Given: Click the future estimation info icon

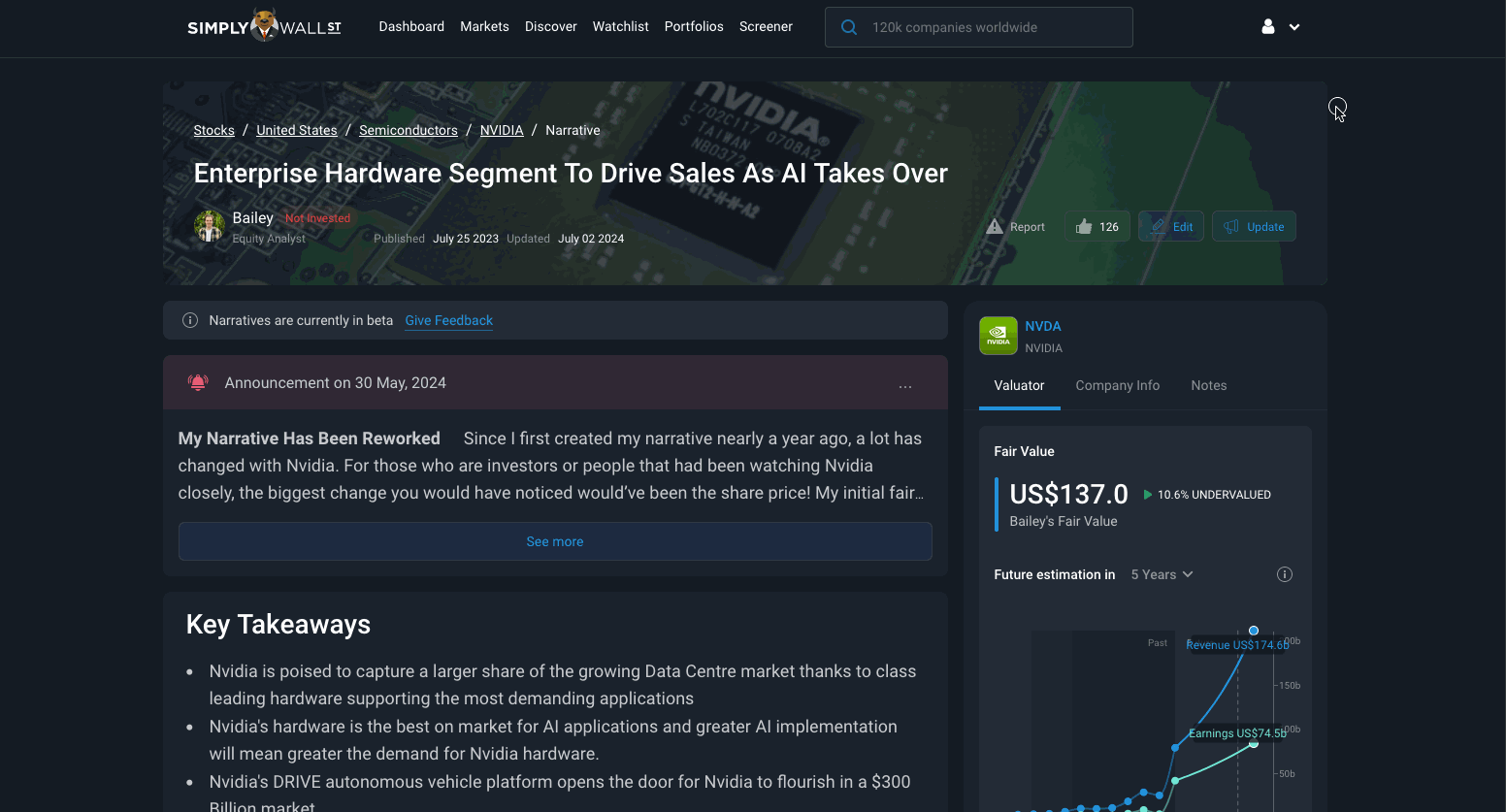Looking at the screenshot, I should [x=1285, y=574].
